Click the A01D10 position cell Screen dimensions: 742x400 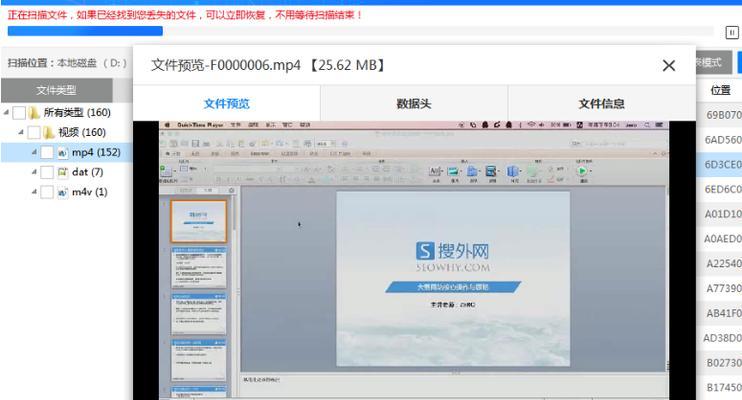pos(723,214)
